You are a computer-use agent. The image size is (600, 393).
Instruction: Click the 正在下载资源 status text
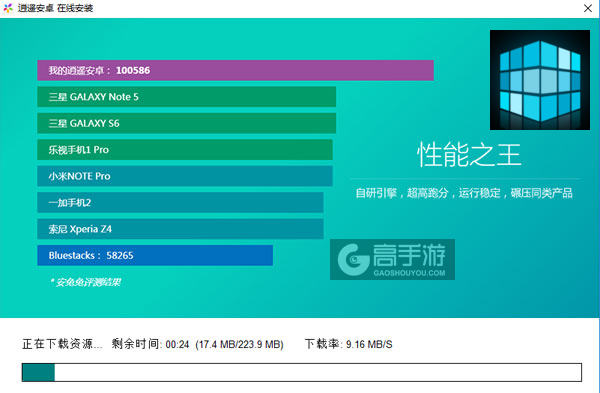tap(62, 344)
